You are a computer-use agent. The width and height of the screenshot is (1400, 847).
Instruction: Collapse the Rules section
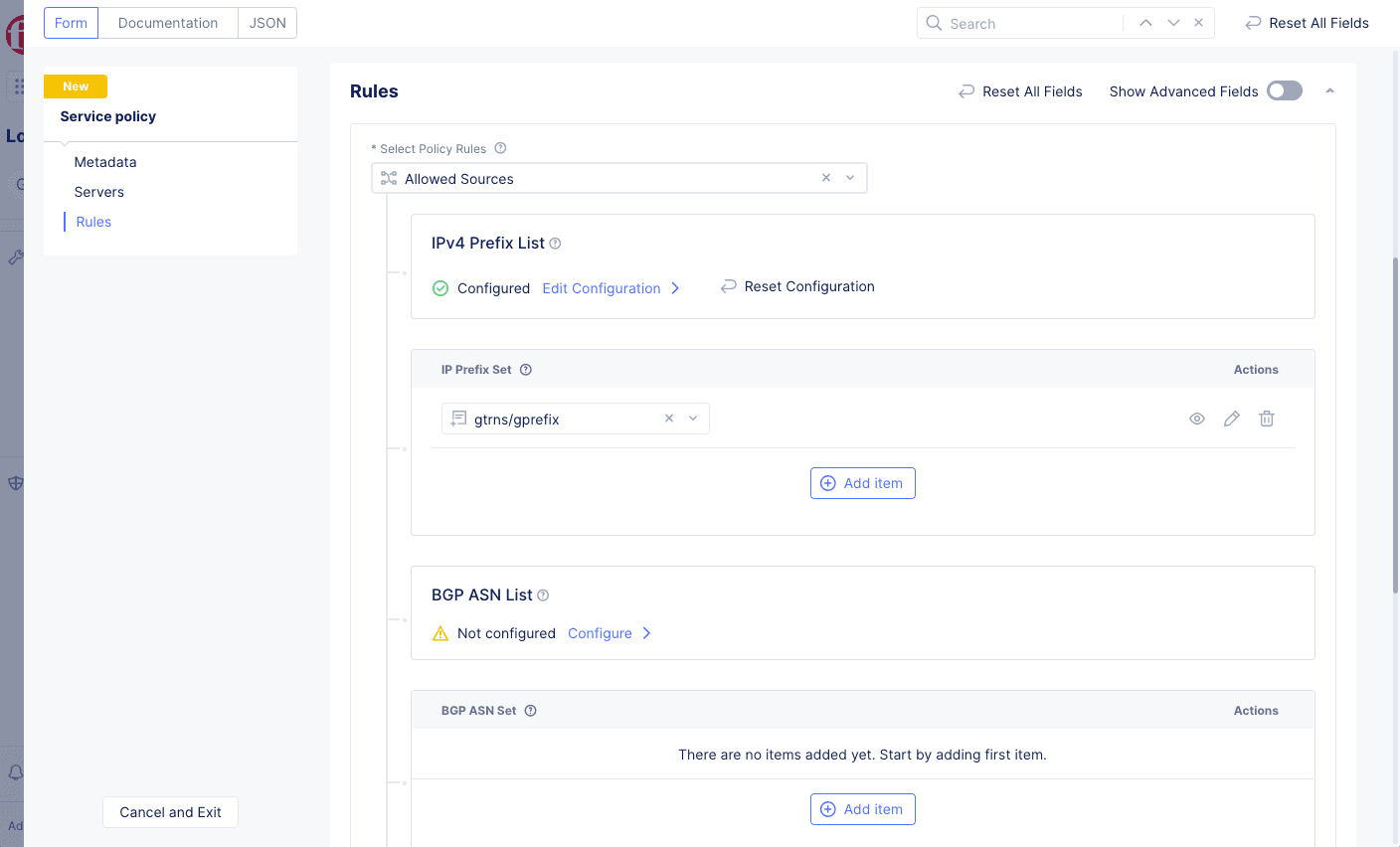[x=1329, y=91]
